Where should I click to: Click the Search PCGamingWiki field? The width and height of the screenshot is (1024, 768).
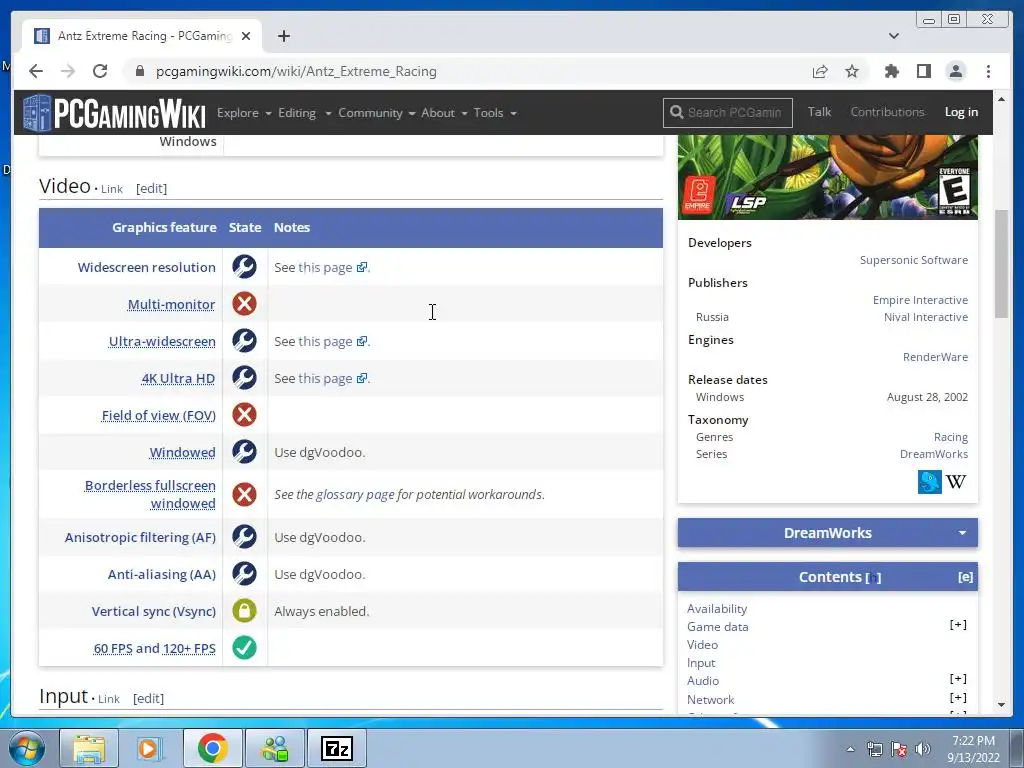[x=728, y=112]
